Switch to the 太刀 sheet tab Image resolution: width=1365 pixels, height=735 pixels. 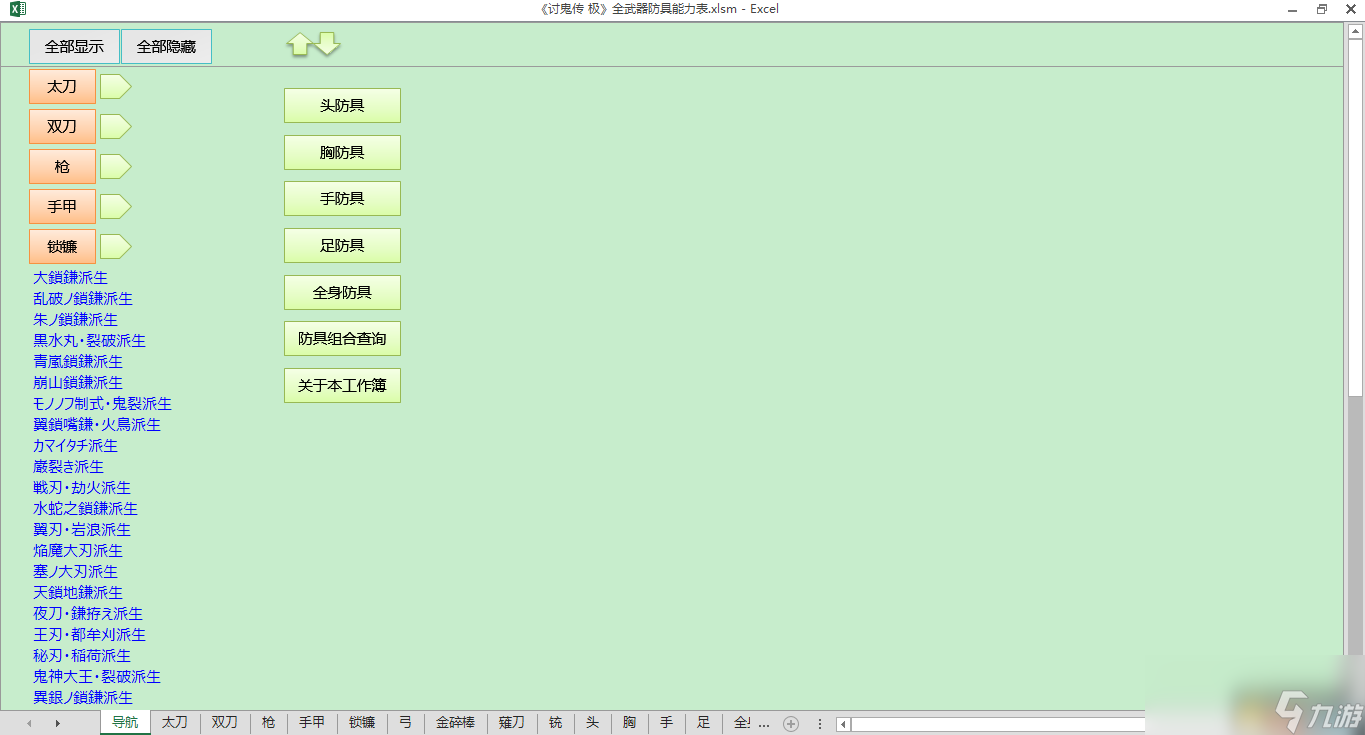coord(175,722)
